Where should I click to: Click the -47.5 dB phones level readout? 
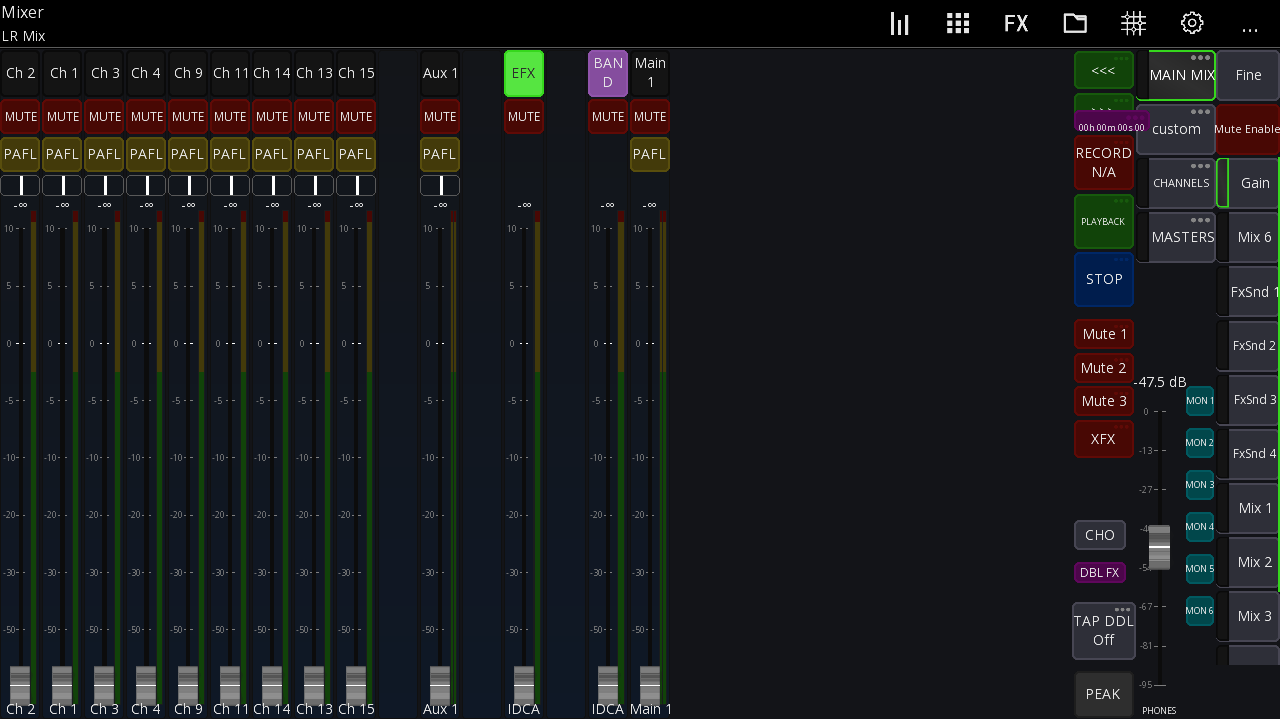click(x=1160, y=382)
